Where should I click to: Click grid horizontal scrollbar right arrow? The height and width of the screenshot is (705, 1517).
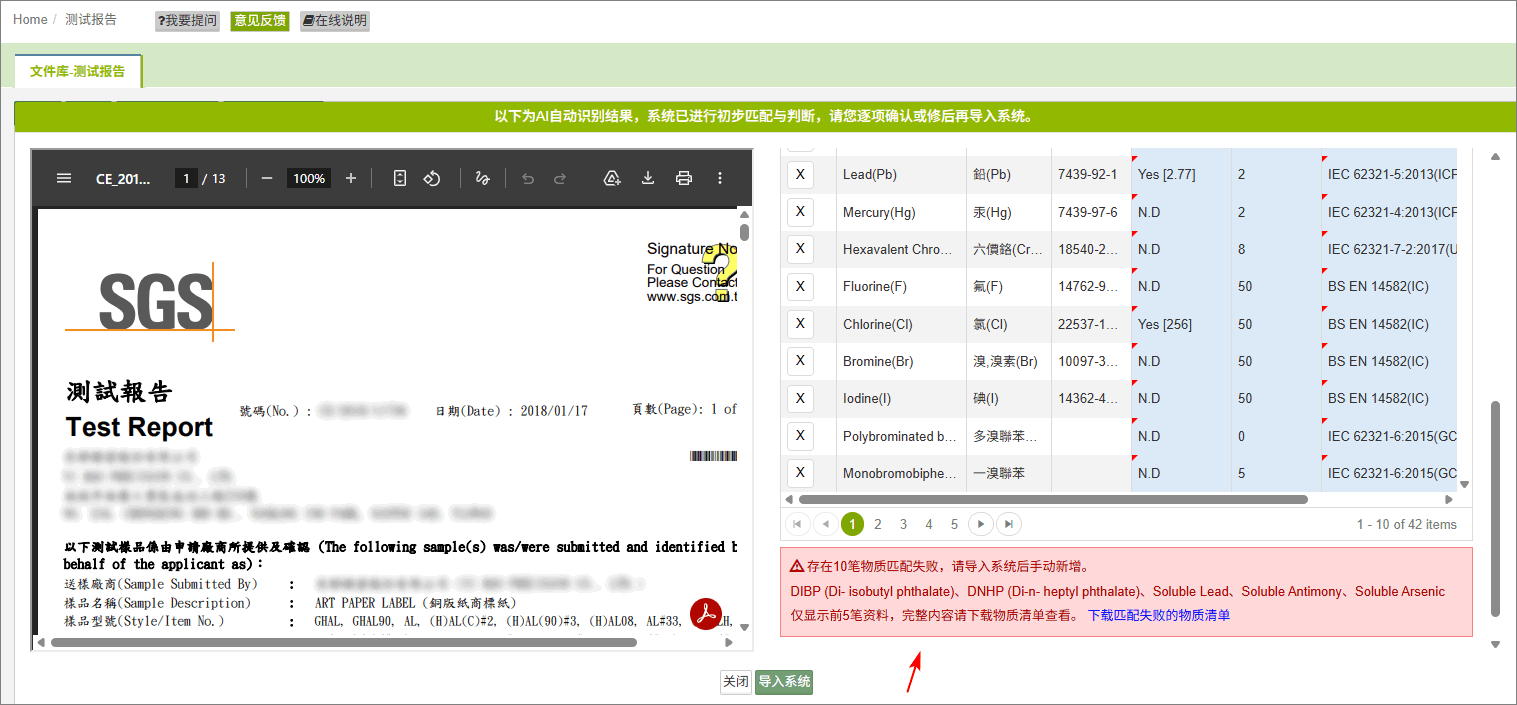(x=1449, y=499)
